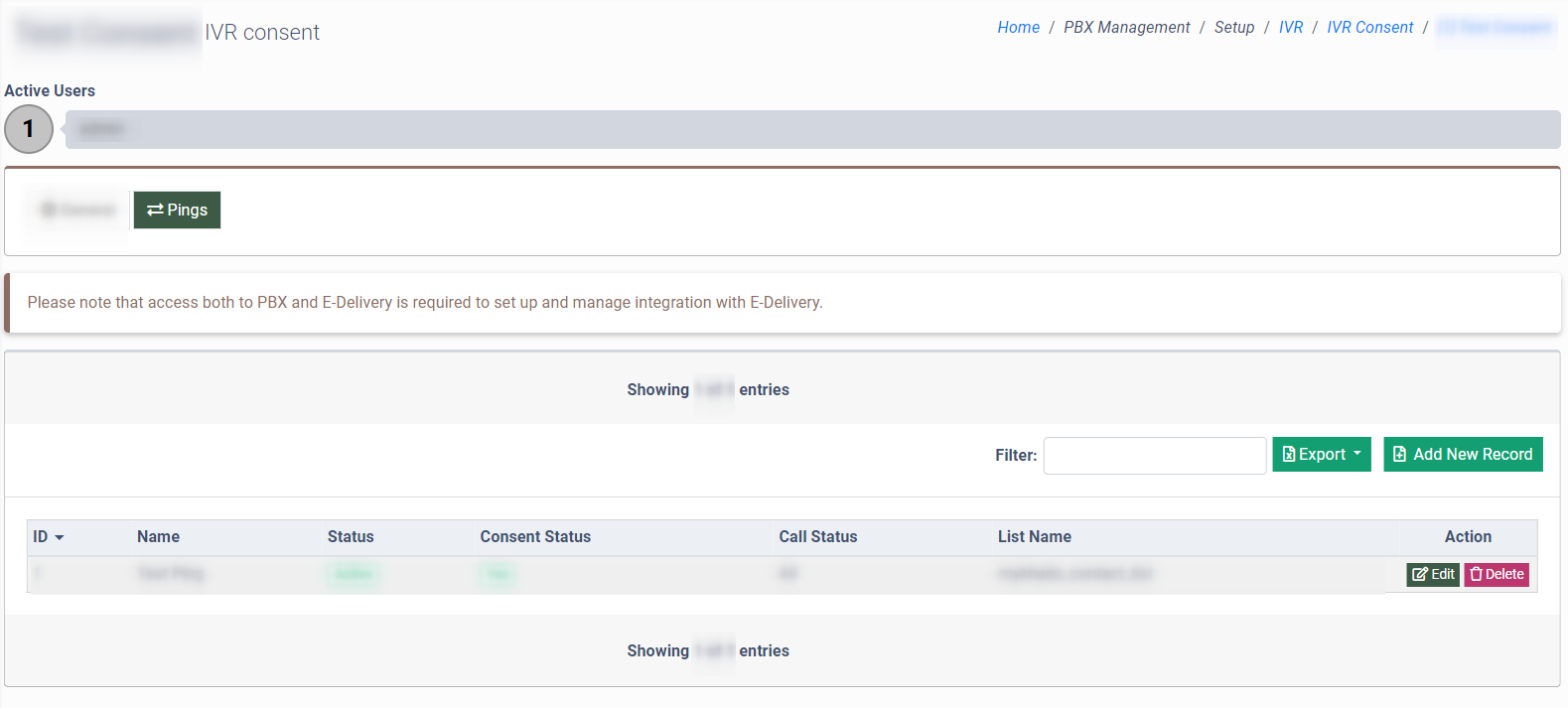Switch to the Pings tab

click(x=177, y=210)
